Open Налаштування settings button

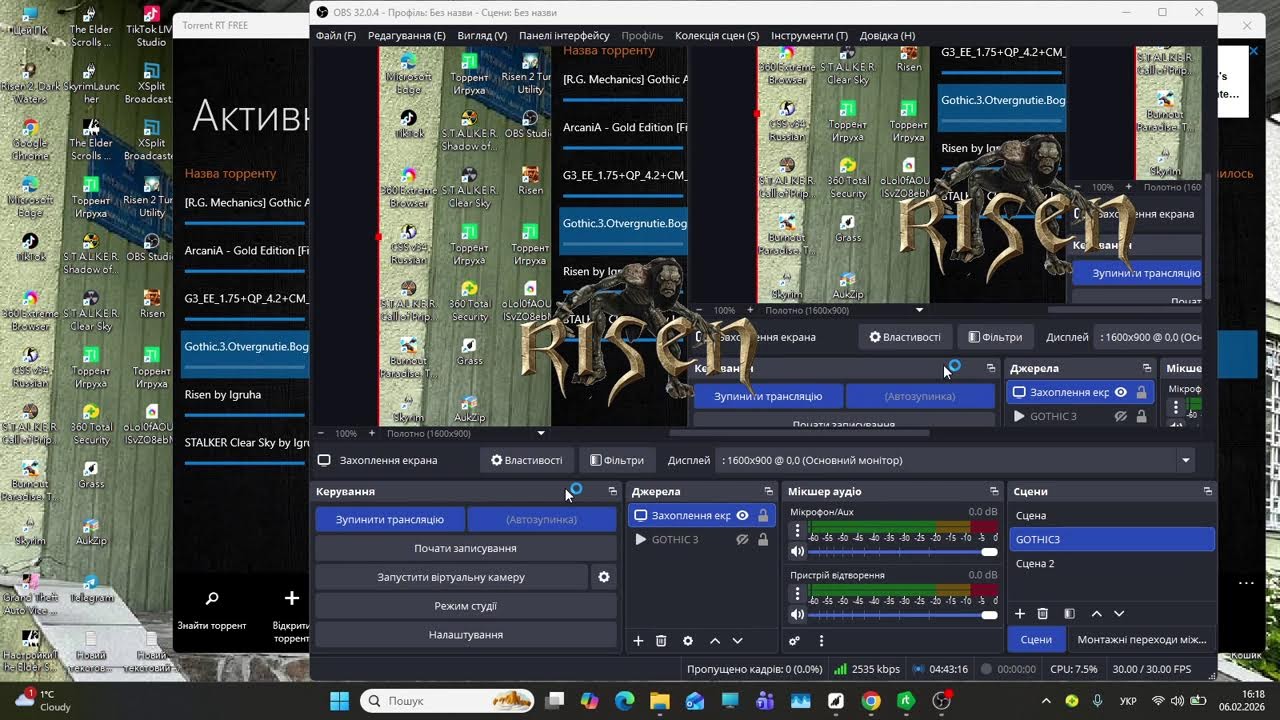click(x=466, y=635)
